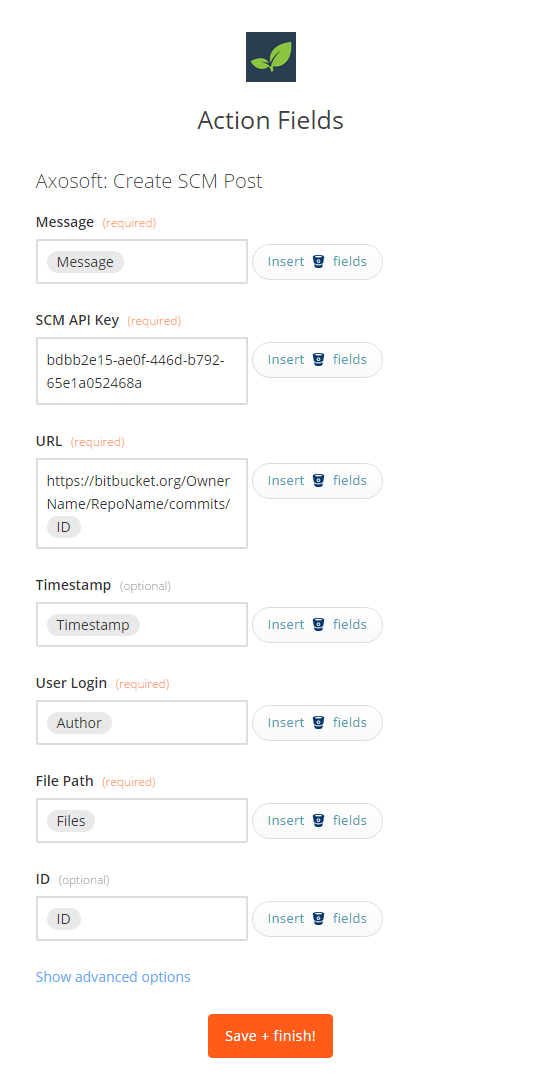Select the Timestamp tag pill
The image size is (542, 1089).
(93, 624)
